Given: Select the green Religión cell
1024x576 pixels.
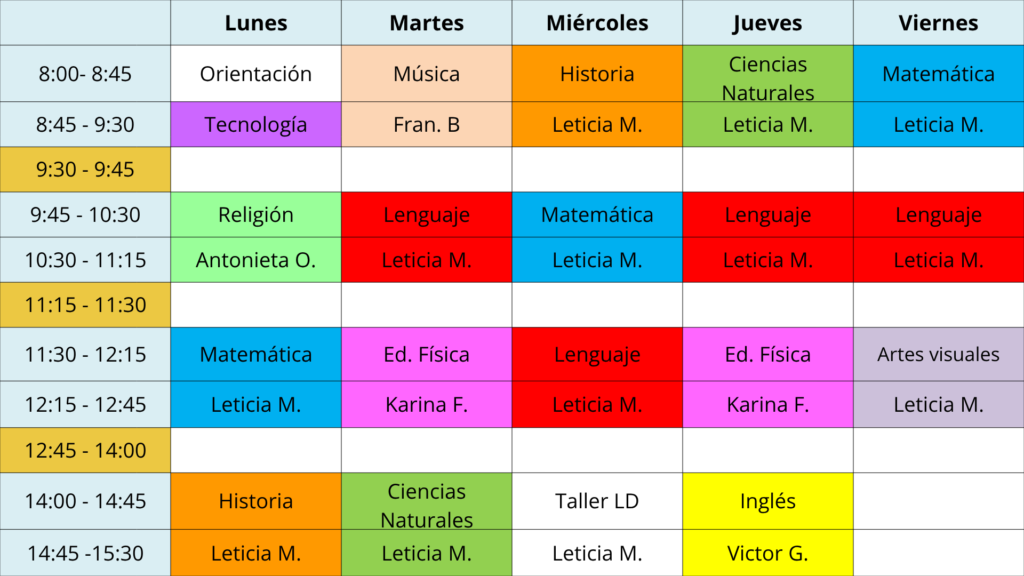Looking at the screenshot, I should click(256, 215).
